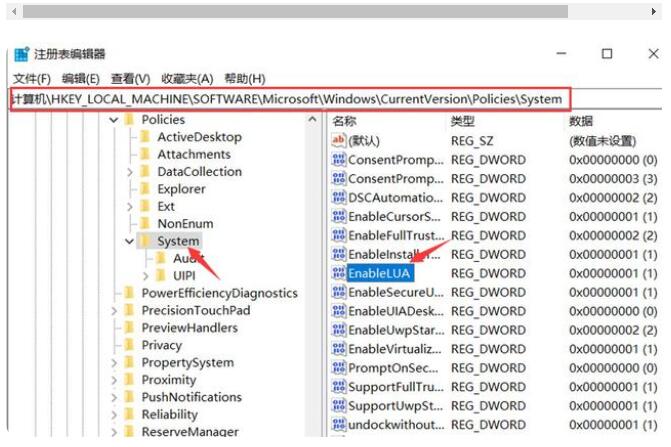Screen dimensions: 671x447
Task: Click the 名称 column header
Action: click(345, 120)
